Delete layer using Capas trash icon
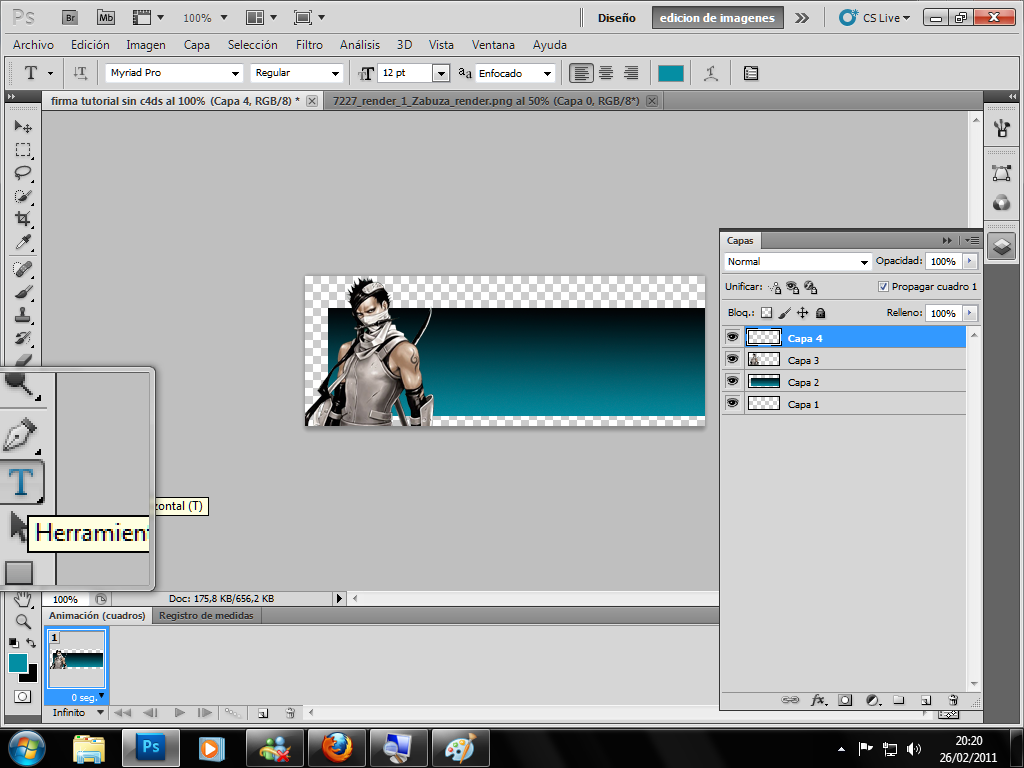Image resolution: width=1024 pixels, height=768 pixels. (x=953, y=700)
